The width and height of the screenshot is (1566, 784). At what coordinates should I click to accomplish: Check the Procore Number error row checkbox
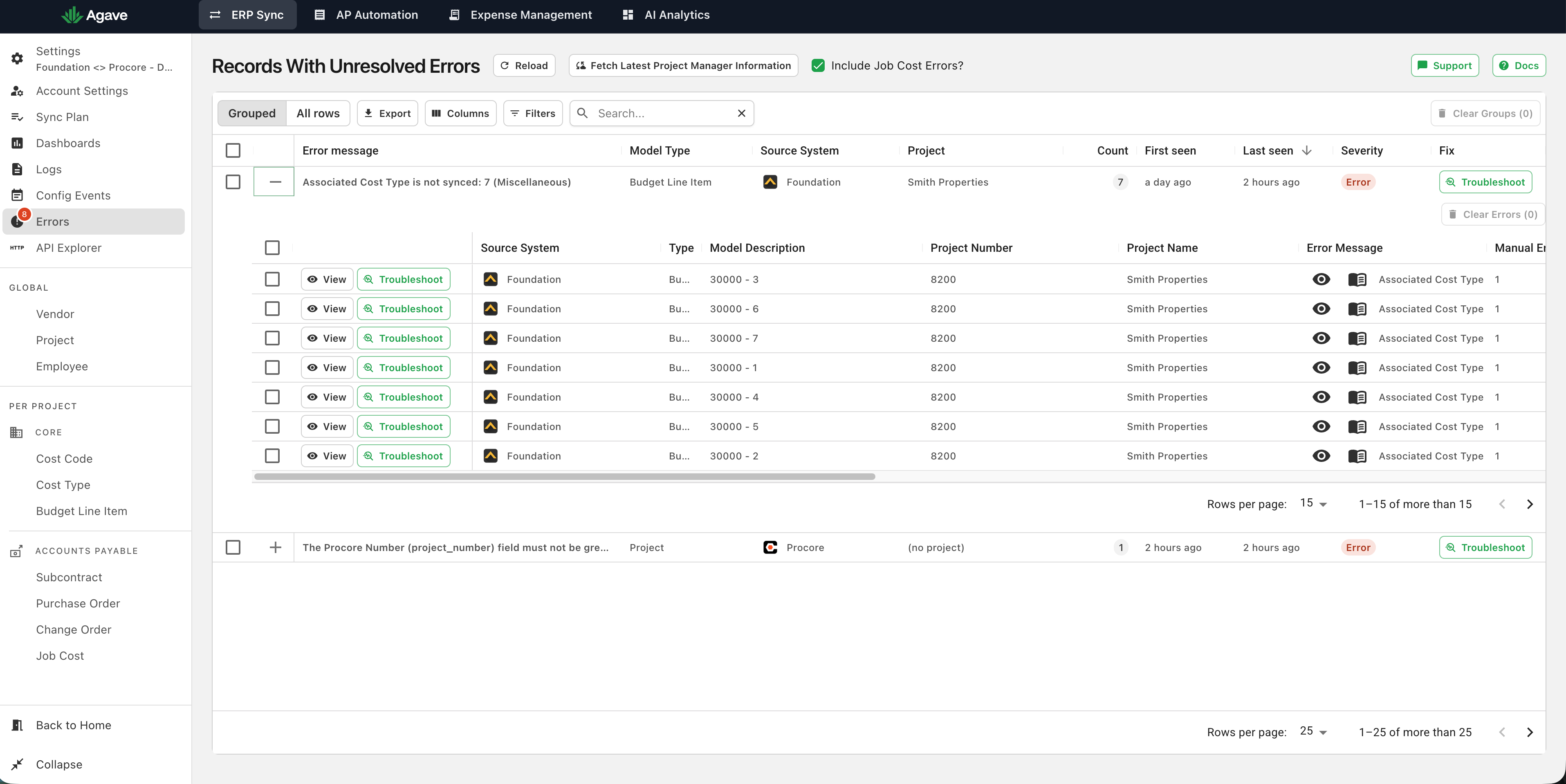point(233,547)
